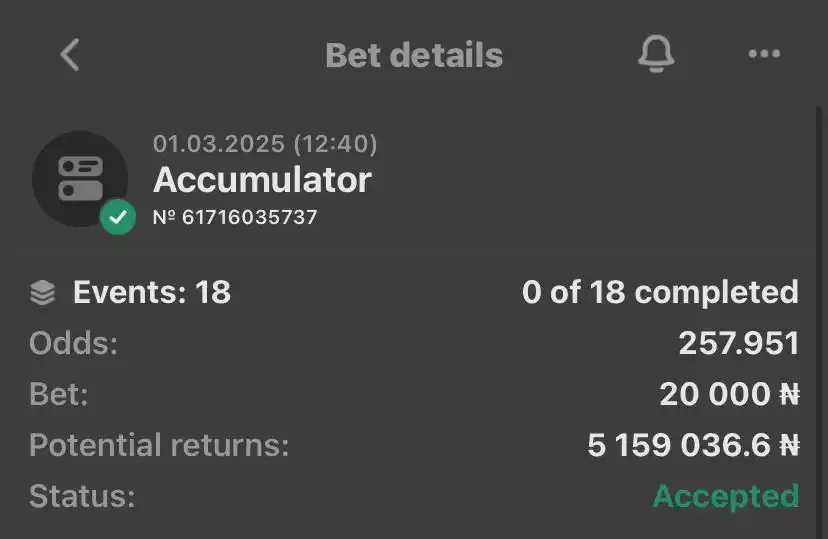Tap bet number 61716035737

pyautogui.click(x=235, y=217)
